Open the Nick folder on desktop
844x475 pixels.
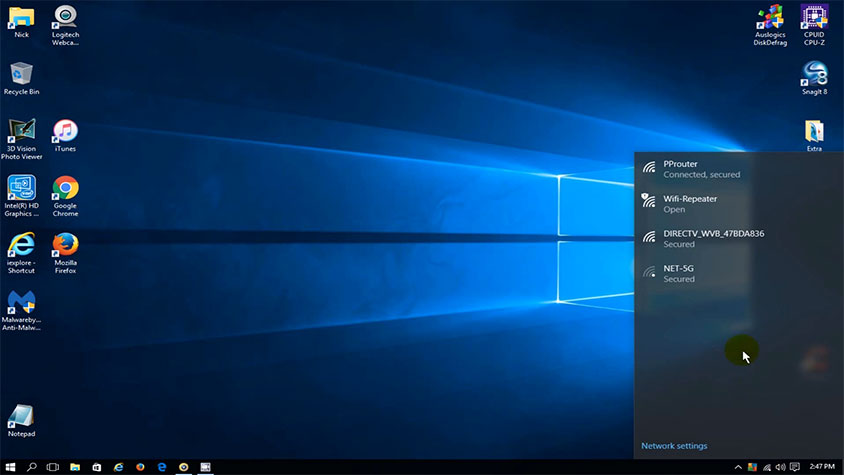click(22, 22)
